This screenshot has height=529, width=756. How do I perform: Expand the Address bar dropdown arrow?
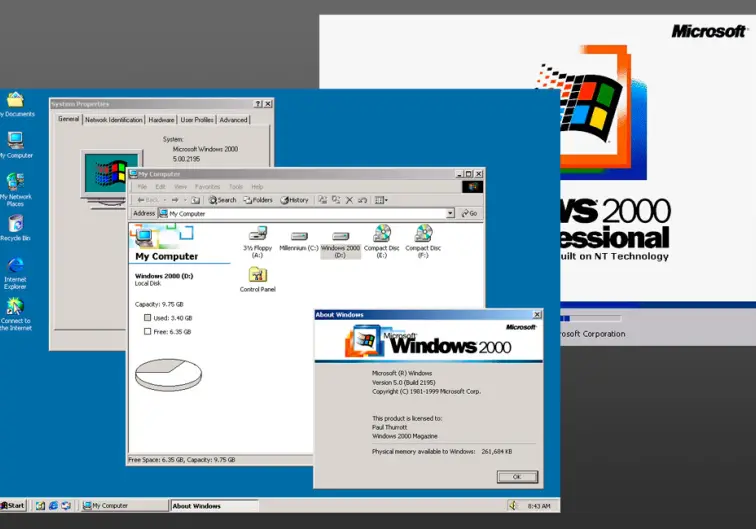[x=451, y=213]
